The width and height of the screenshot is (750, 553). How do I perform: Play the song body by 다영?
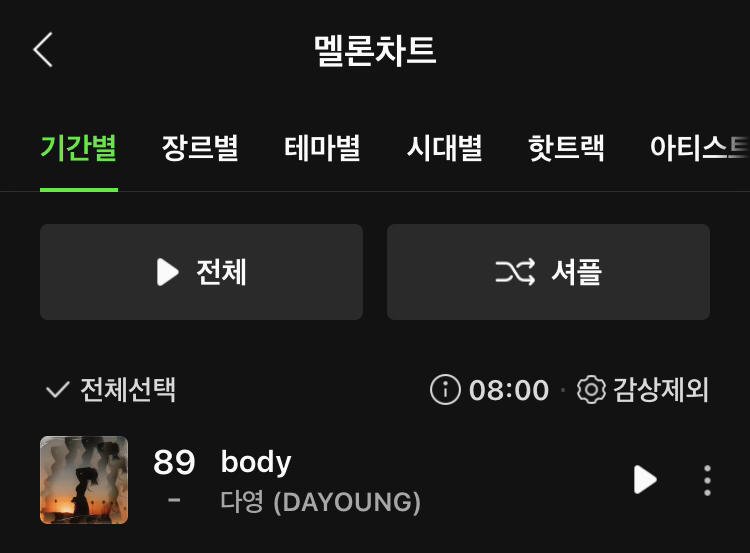tap(645, 479)
